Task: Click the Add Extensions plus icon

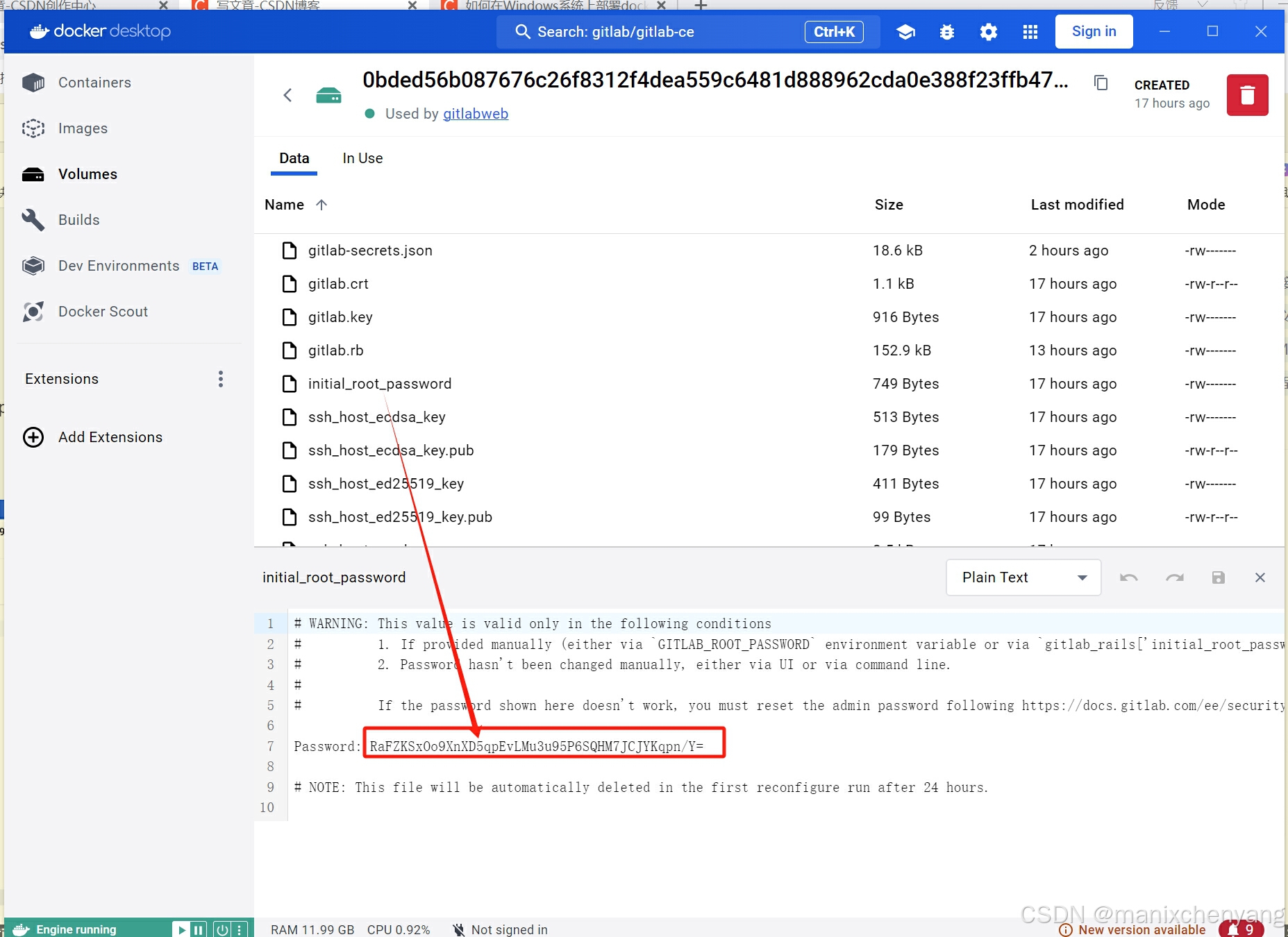Action: tap(33, 437)
